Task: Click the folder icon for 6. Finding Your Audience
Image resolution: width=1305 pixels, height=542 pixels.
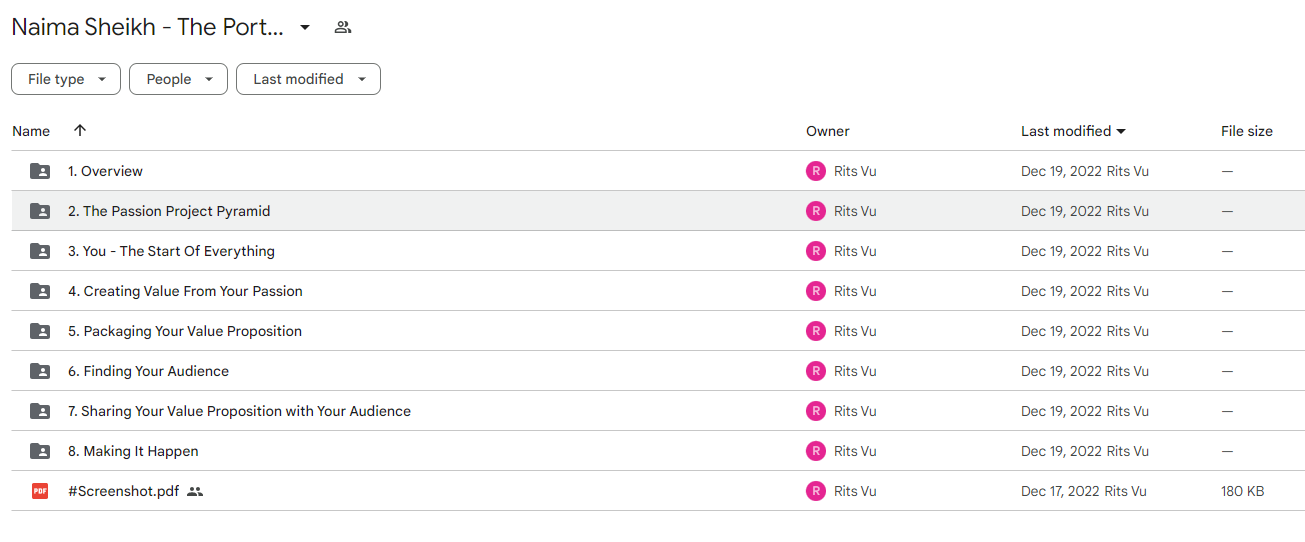Action: [x=40, y=371]
